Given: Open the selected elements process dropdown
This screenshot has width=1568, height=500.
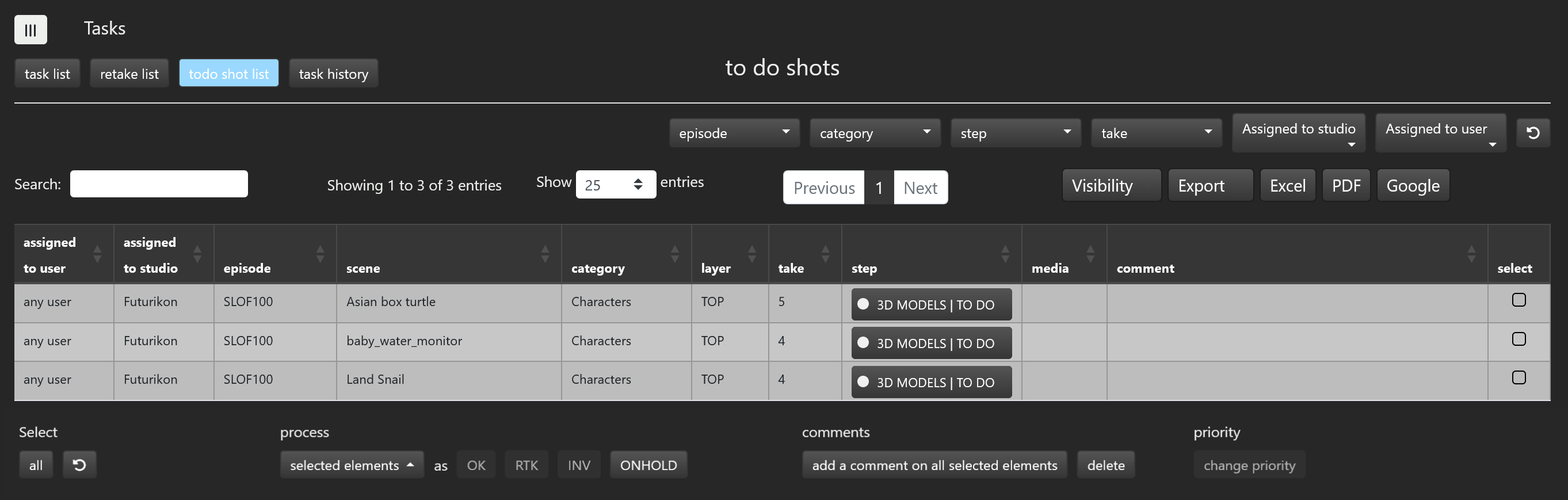Looking at the screenshot, I should pos(351,465).
